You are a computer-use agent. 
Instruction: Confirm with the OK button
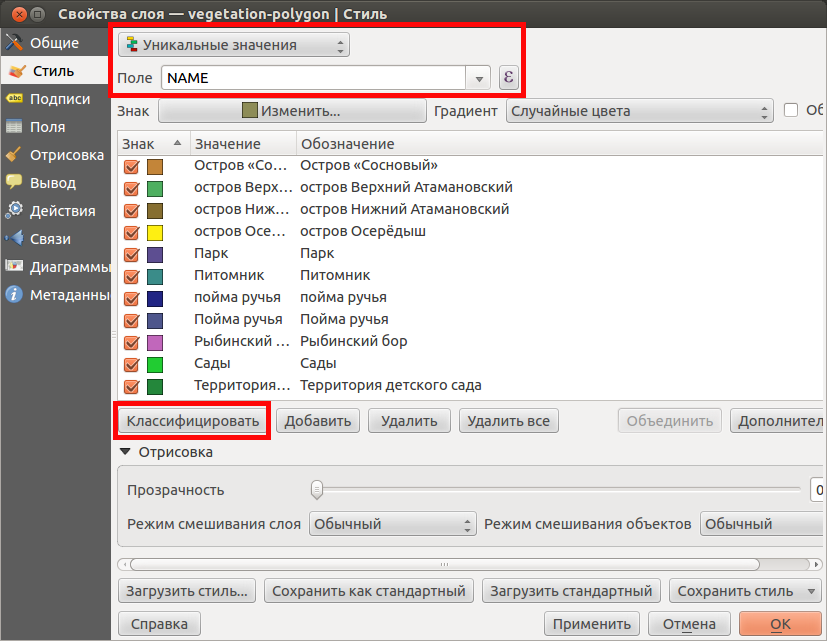tap(781, 624)
